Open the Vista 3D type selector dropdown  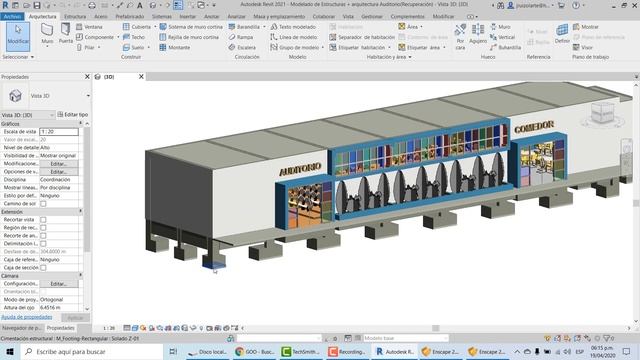88,96
